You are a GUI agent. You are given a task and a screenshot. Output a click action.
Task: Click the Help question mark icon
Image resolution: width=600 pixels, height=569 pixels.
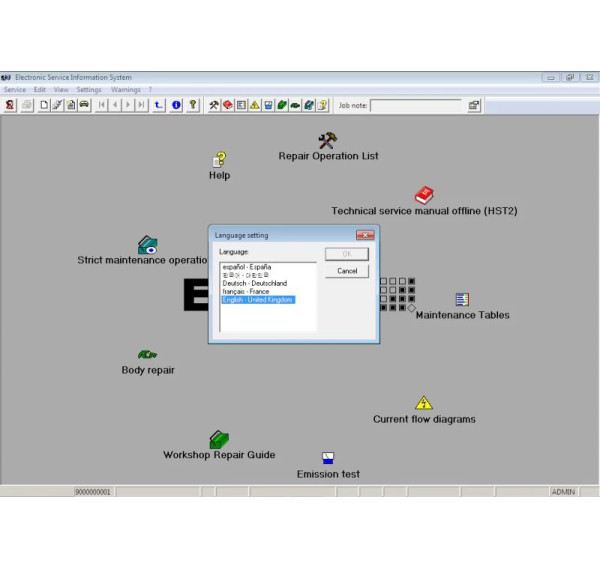(219, 159)
